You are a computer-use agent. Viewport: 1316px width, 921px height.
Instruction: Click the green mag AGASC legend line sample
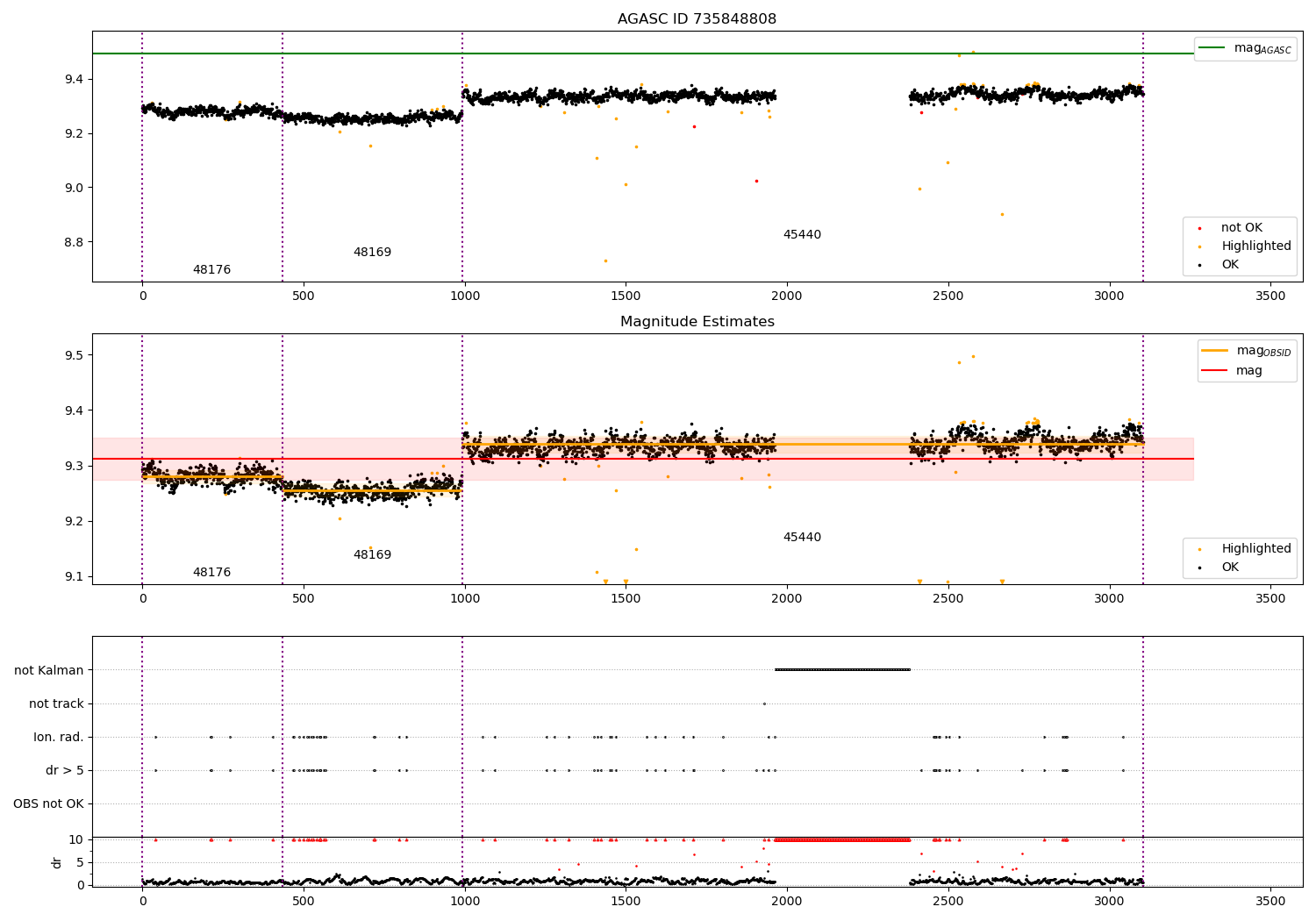point(1212,48)
